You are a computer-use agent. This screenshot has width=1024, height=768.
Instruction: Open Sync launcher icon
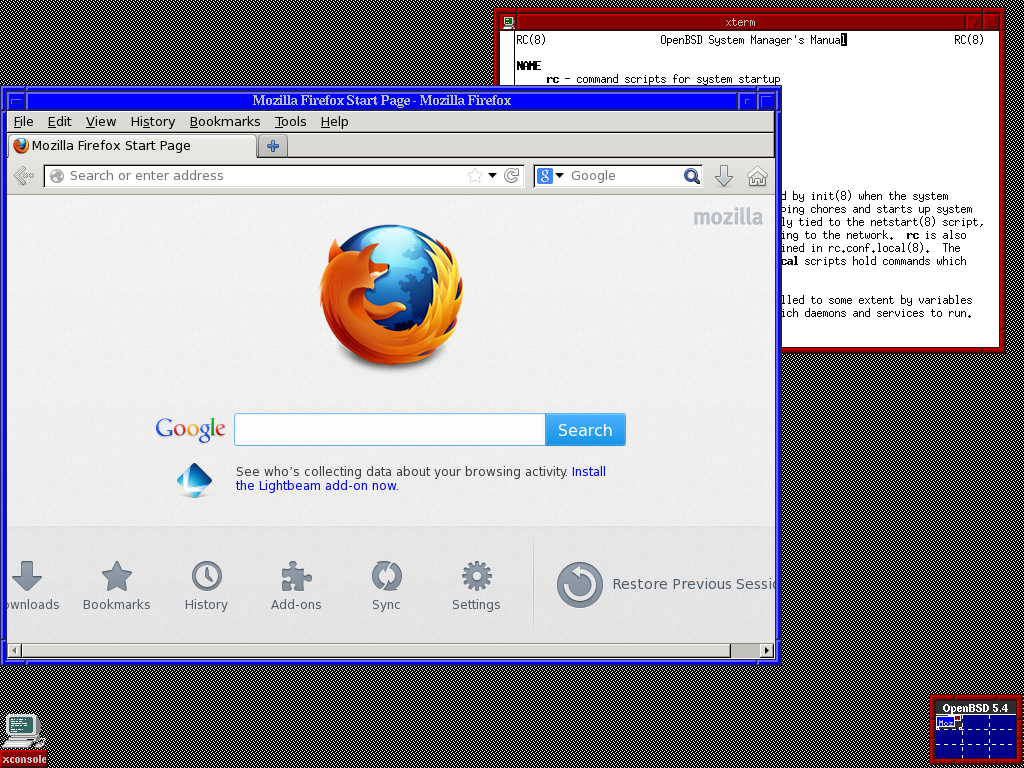(386, 586)
